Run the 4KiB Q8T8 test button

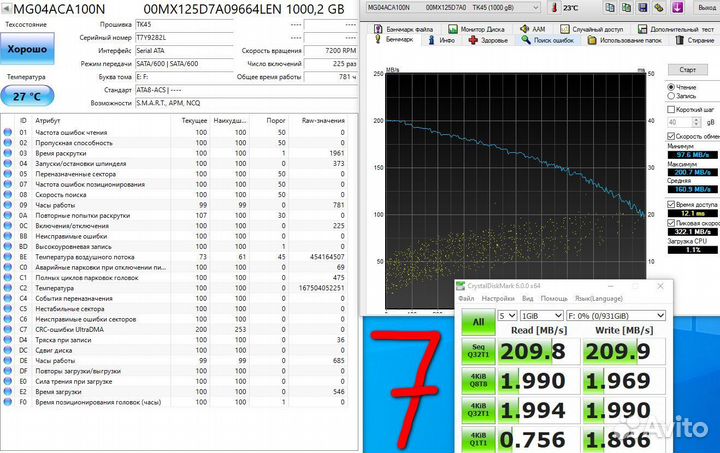478,380
